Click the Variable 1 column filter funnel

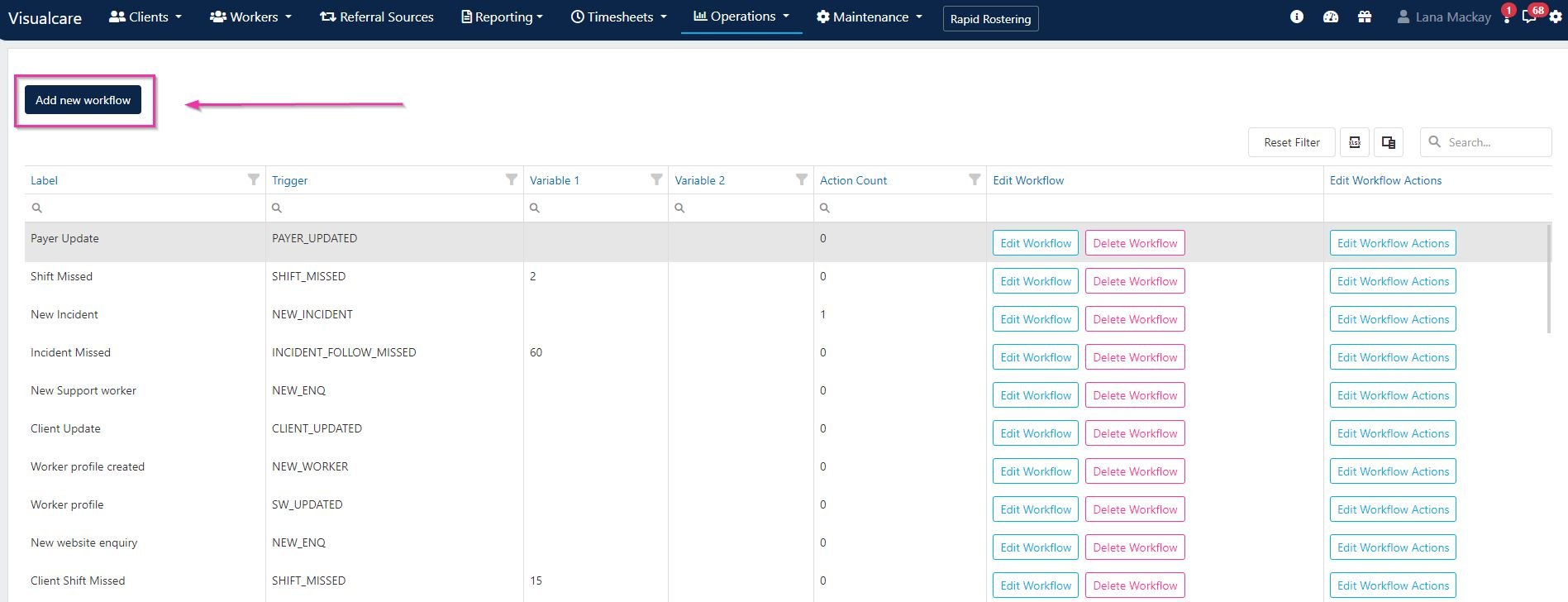click(x=656, y=179)
